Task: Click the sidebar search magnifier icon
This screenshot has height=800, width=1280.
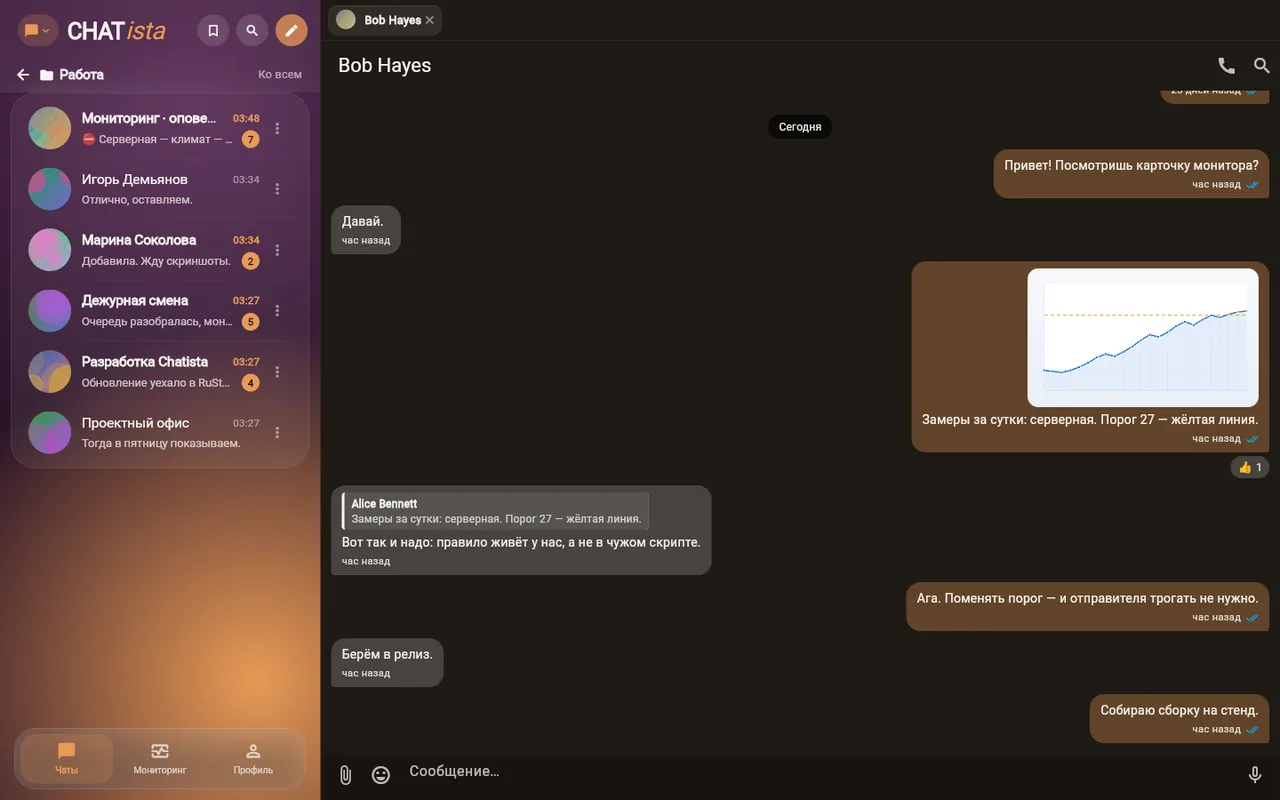Action: [x=252, y=31]
